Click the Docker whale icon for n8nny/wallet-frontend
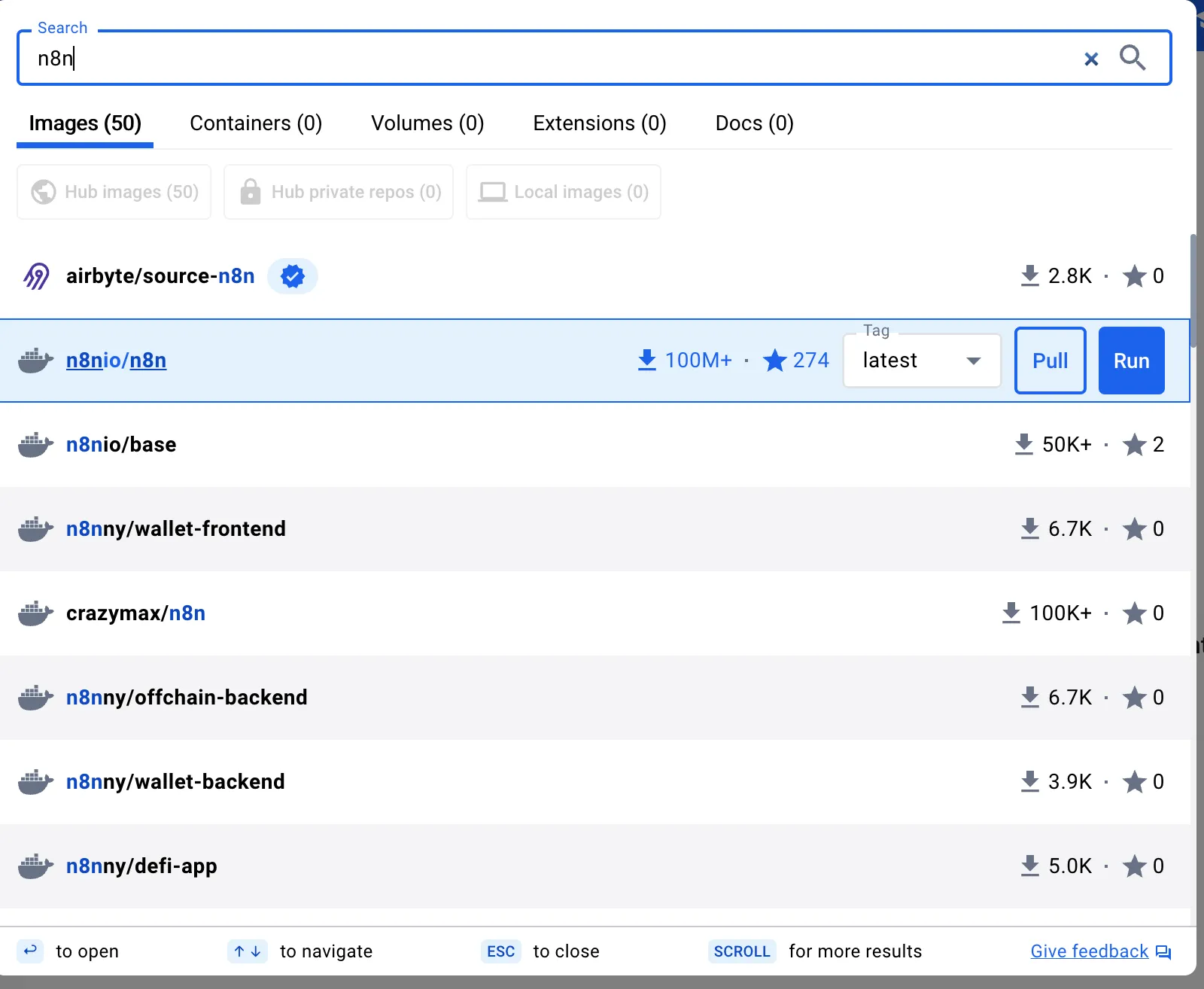Image resolution: width=1204 pixels, height=989 pixels. click(35, 529)
